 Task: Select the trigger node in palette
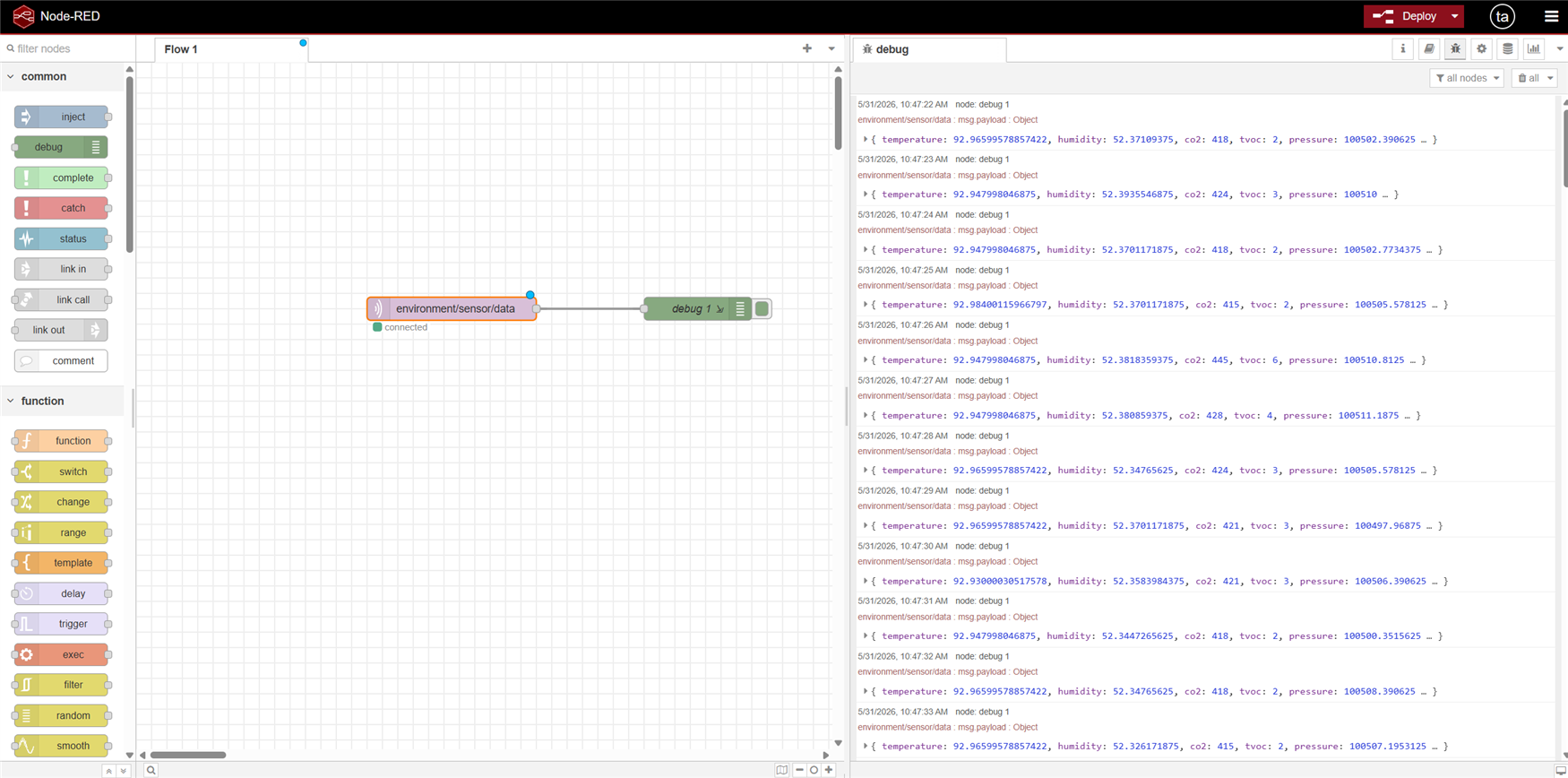[x=62, y=624]
